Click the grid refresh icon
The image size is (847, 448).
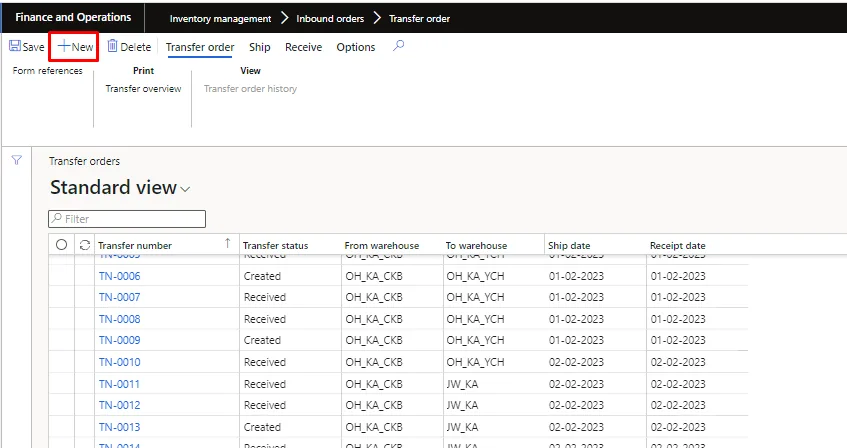85,245
